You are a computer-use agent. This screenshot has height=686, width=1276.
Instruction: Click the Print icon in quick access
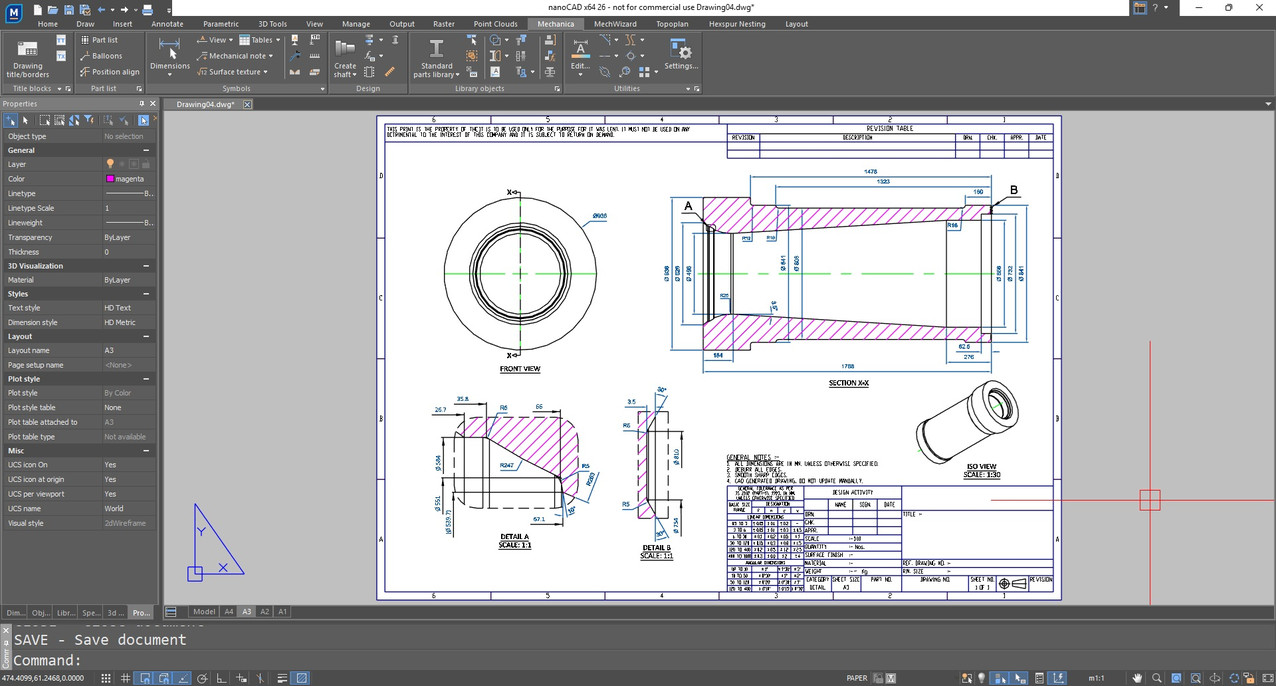pyautogui.click(x=148, y=8)
